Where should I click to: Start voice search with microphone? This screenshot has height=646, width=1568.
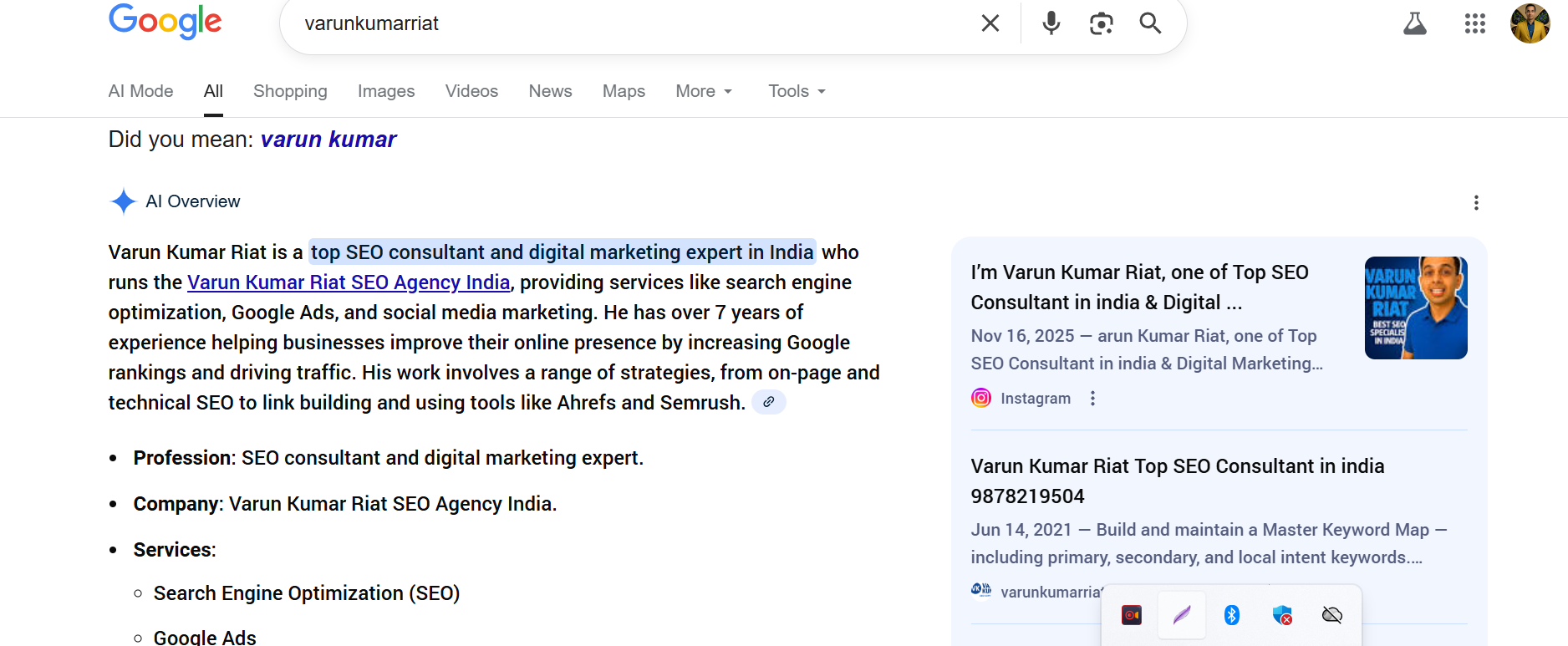coord(1051,23)
